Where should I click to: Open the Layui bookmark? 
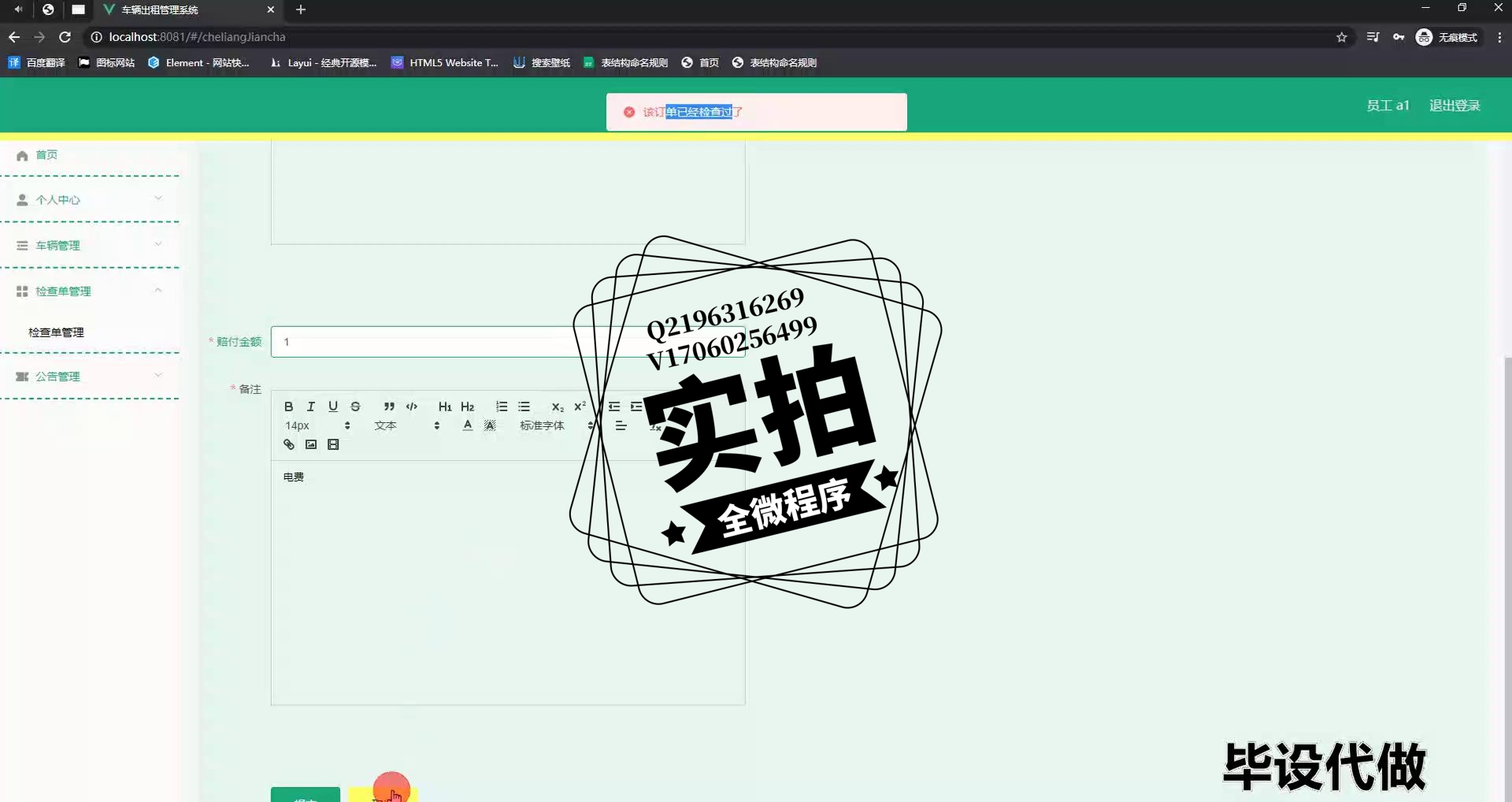pos(323,63)
